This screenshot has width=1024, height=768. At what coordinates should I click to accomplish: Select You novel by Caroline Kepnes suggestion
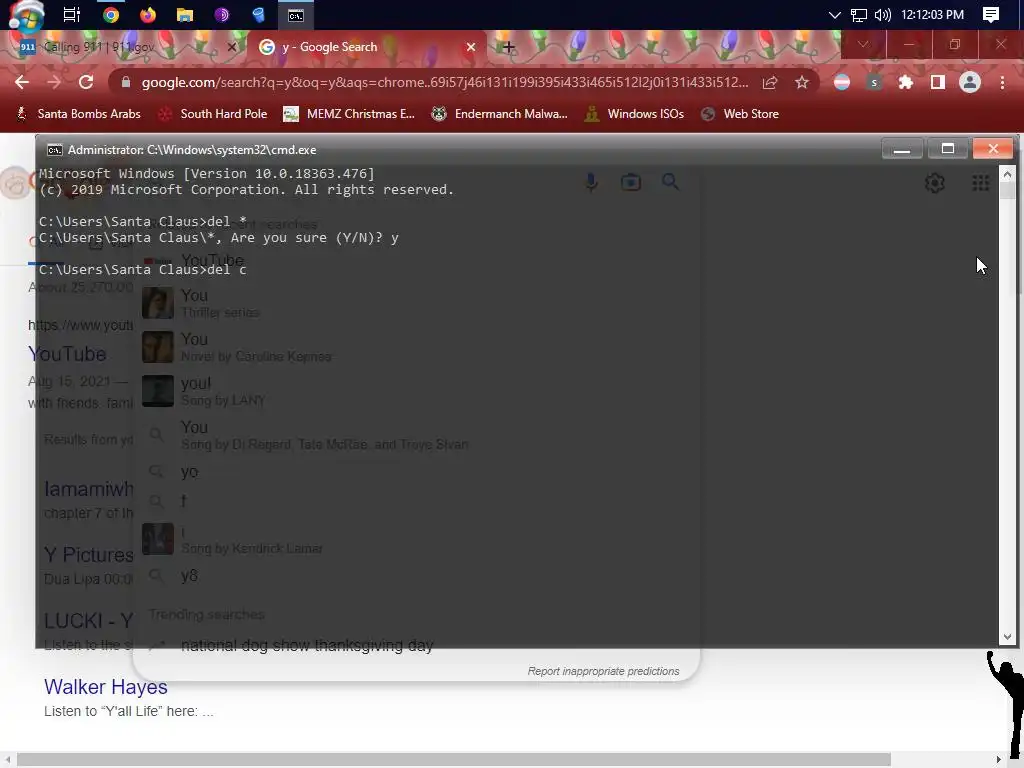[418, 347]
